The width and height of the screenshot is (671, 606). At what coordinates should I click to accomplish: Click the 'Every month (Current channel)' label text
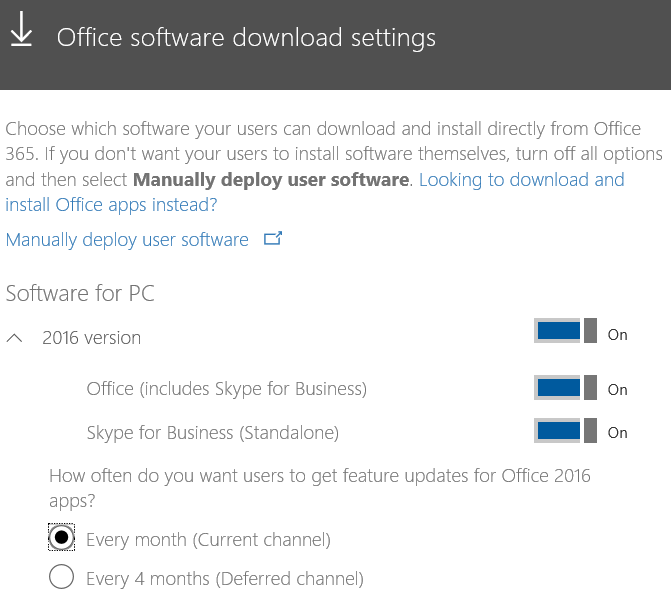click(208, 540)
